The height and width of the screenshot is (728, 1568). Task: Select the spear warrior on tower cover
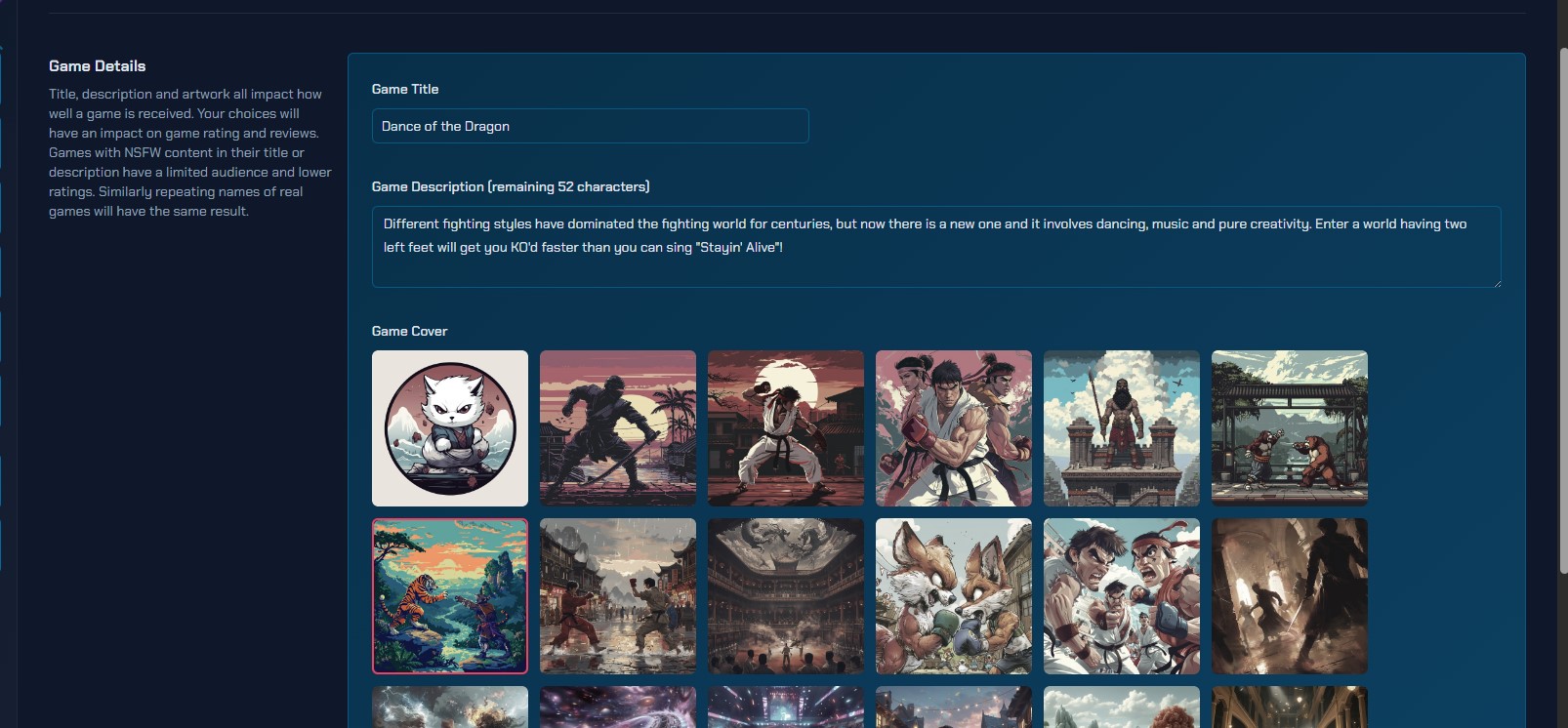1122,428
